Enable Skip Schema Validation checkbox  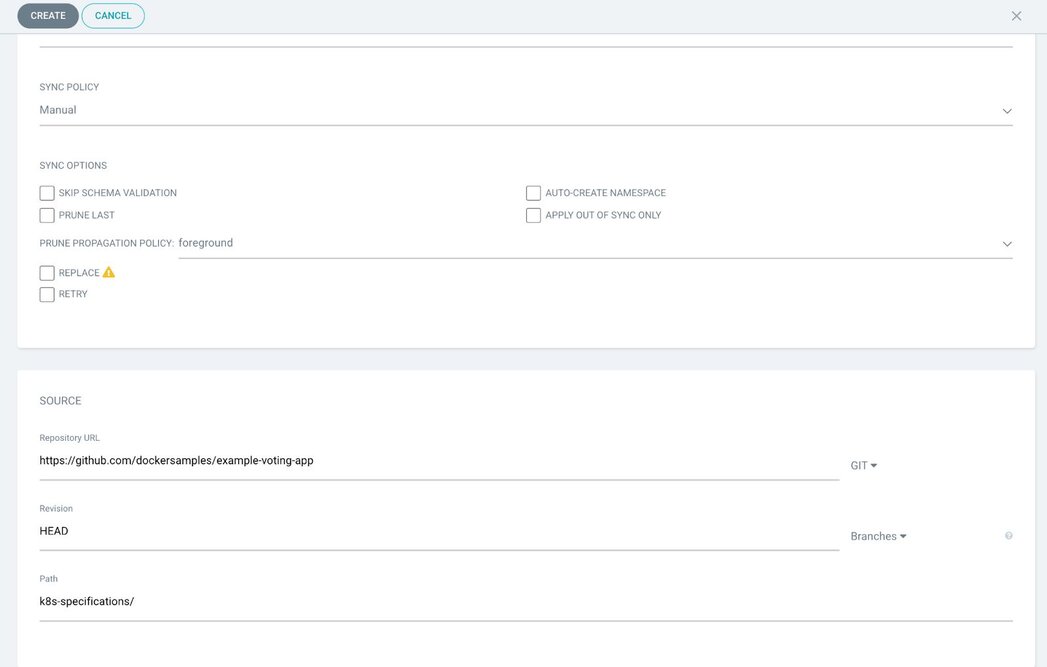click(x=47, y=193)
